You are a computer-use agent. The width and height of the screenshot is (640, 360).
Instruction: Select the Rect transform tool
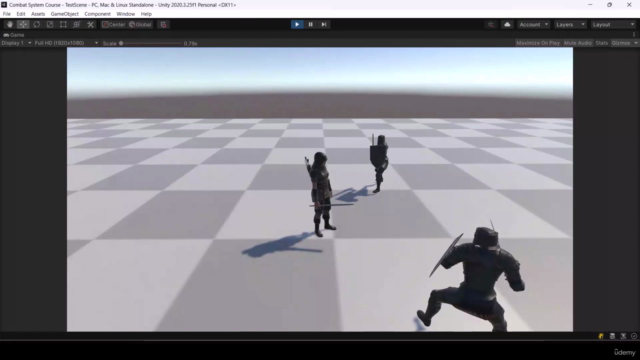[x=63, y=24]
